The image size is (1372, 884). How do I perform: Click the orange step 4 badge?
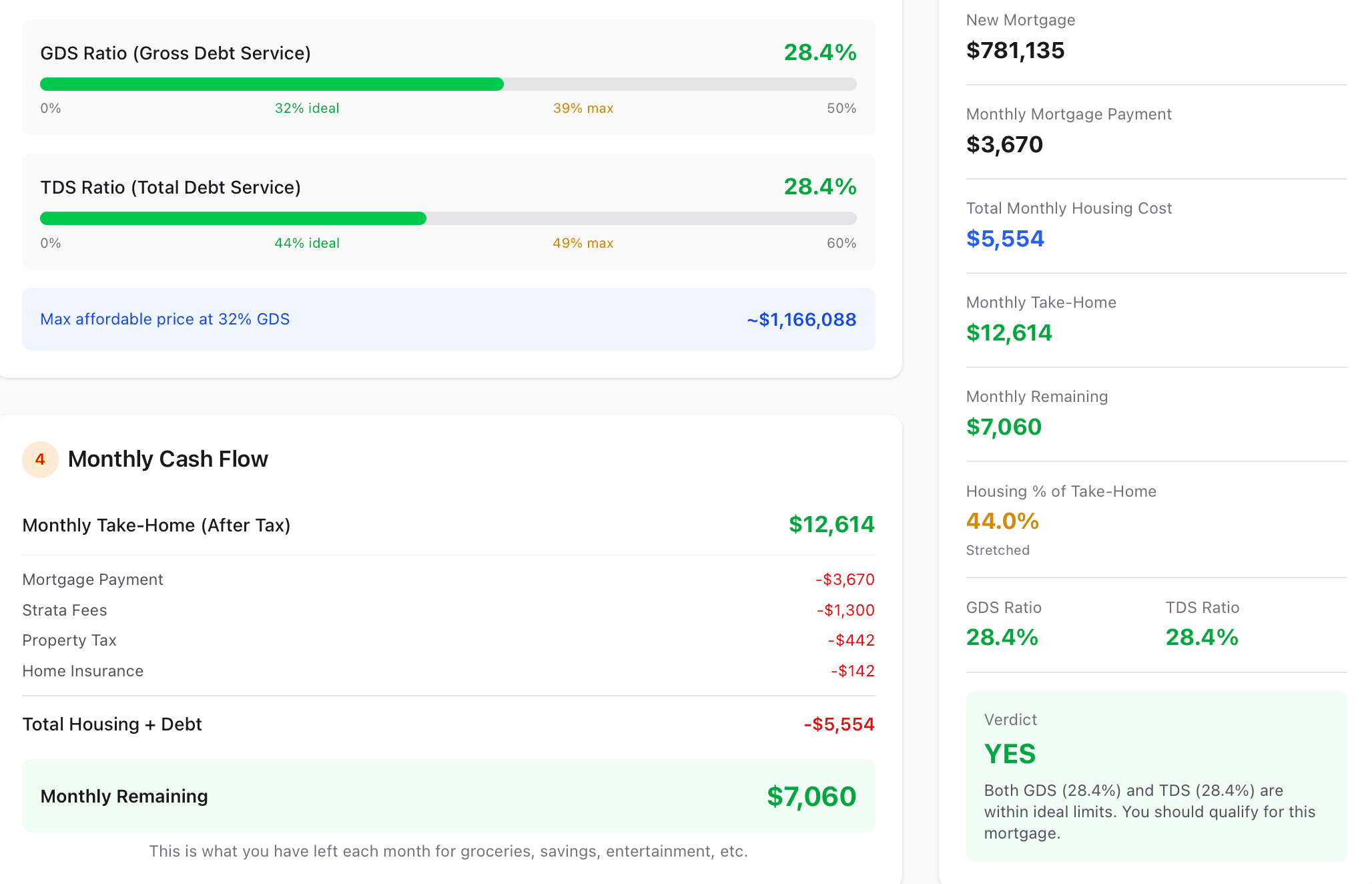tap(40, 459)
